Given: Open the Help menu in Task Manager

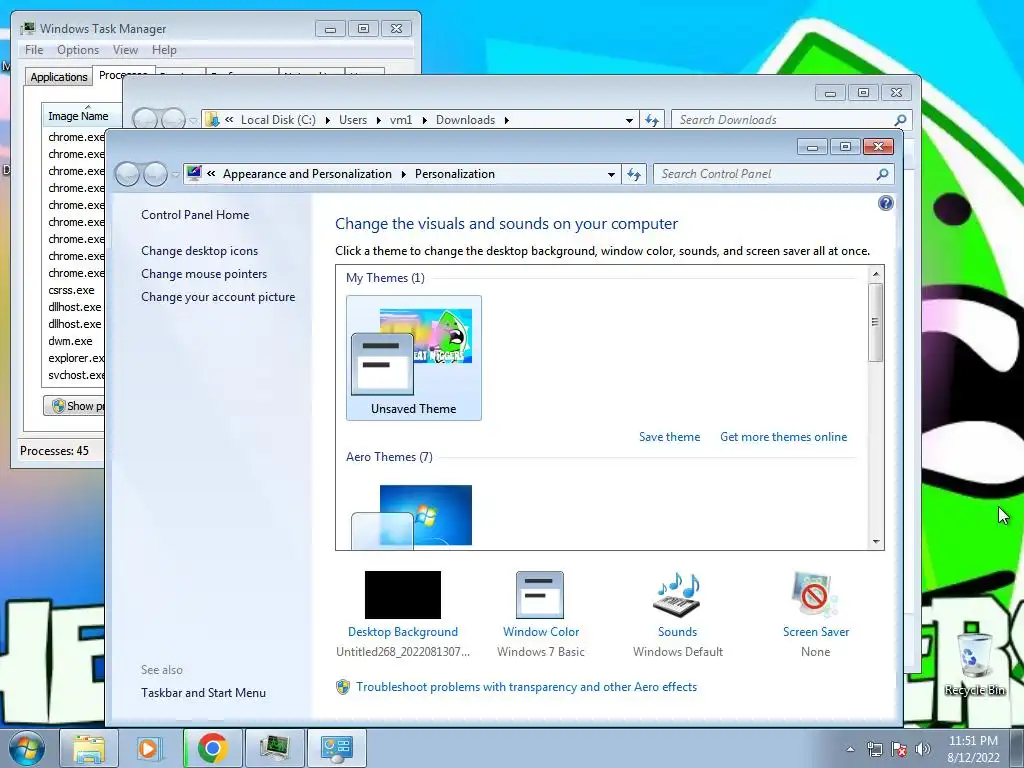Looking at the screenshot, I should [x=164, y=50].
